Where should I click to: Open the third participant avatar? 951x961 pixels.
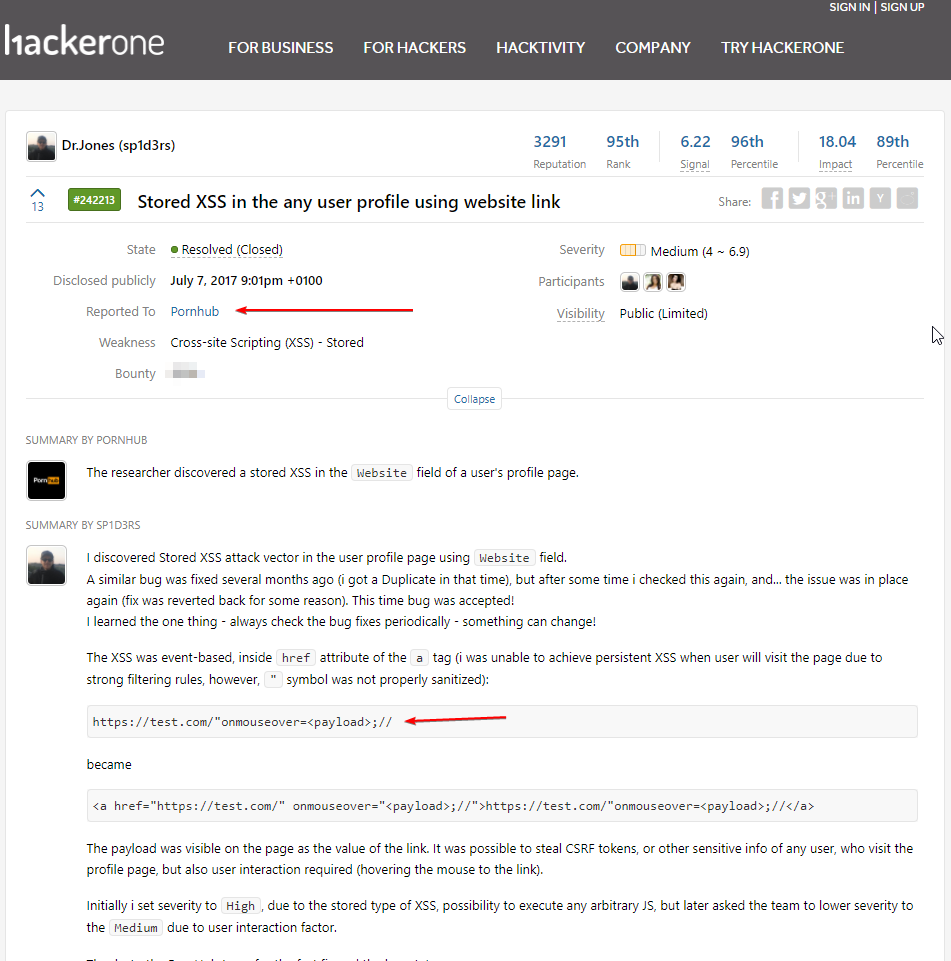pos(676,282)
